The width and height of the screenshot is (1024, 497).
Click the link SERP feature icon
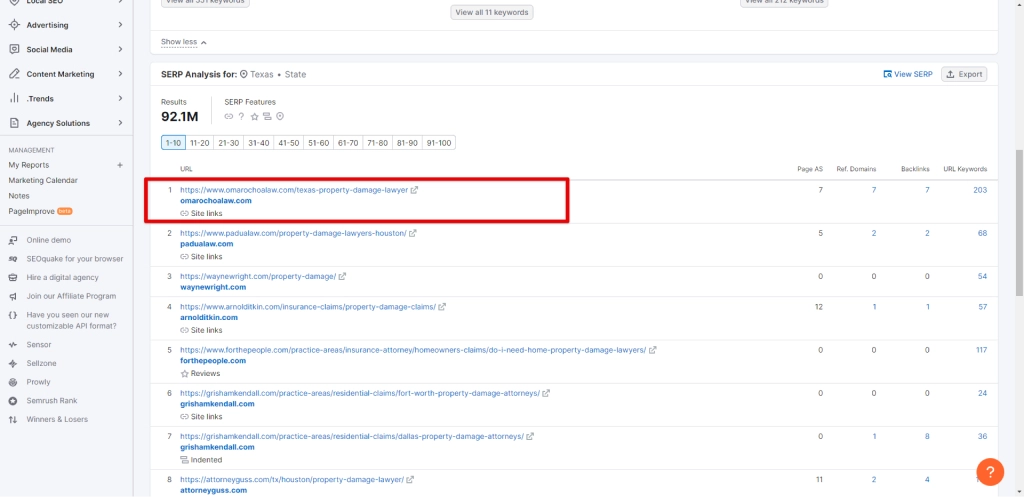pyautogui.click(x=229, y=117)
